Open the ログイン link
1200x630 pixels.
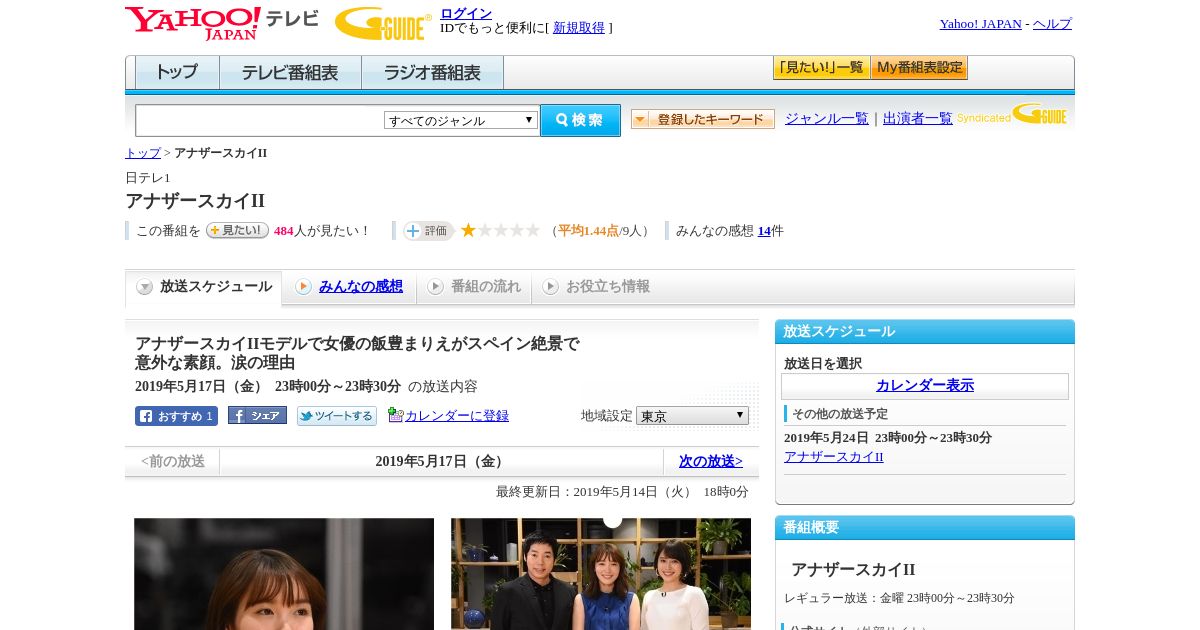point(466,13)
